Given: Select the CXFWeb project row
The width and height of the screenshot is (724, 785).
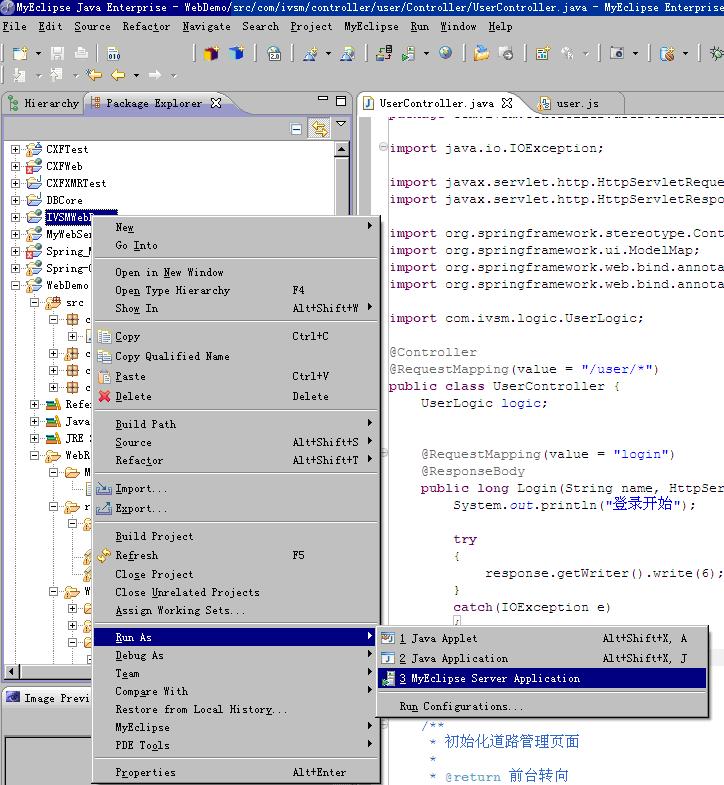Looking at the screenshot, I should point(64,166).
